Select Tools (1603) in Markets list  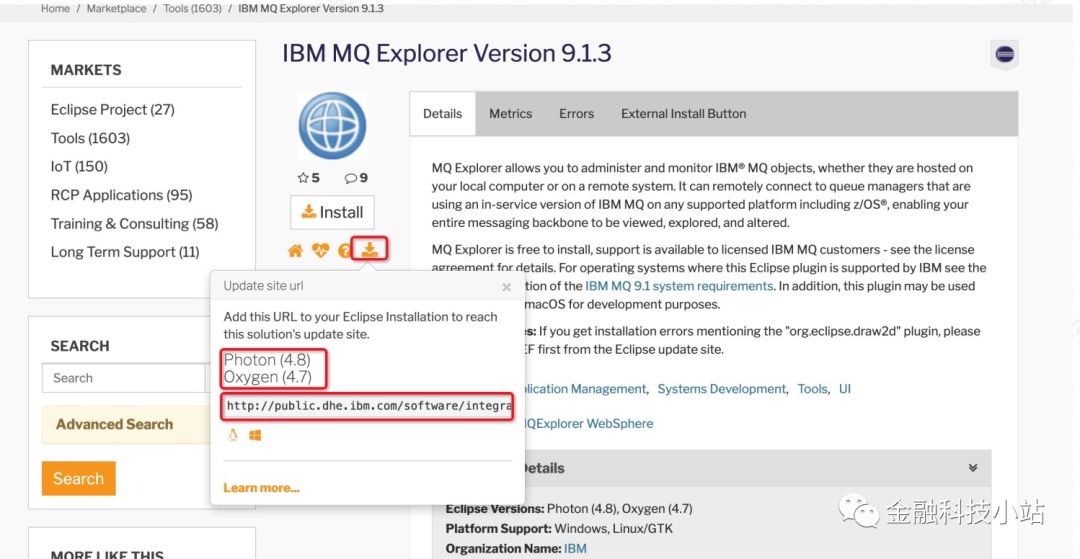90,138
